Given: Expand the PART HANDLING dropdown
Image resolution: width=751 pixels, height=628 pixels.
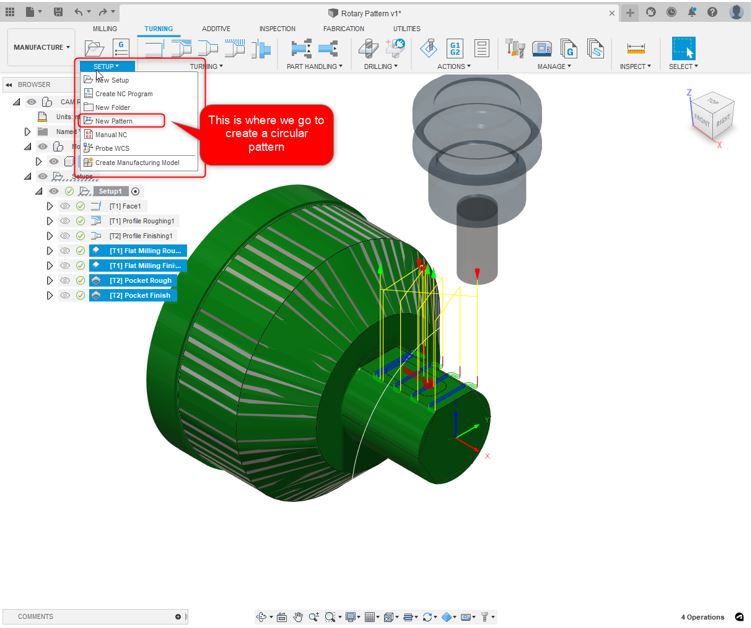Looking at the screenshot, I should [x=314, y=67].
